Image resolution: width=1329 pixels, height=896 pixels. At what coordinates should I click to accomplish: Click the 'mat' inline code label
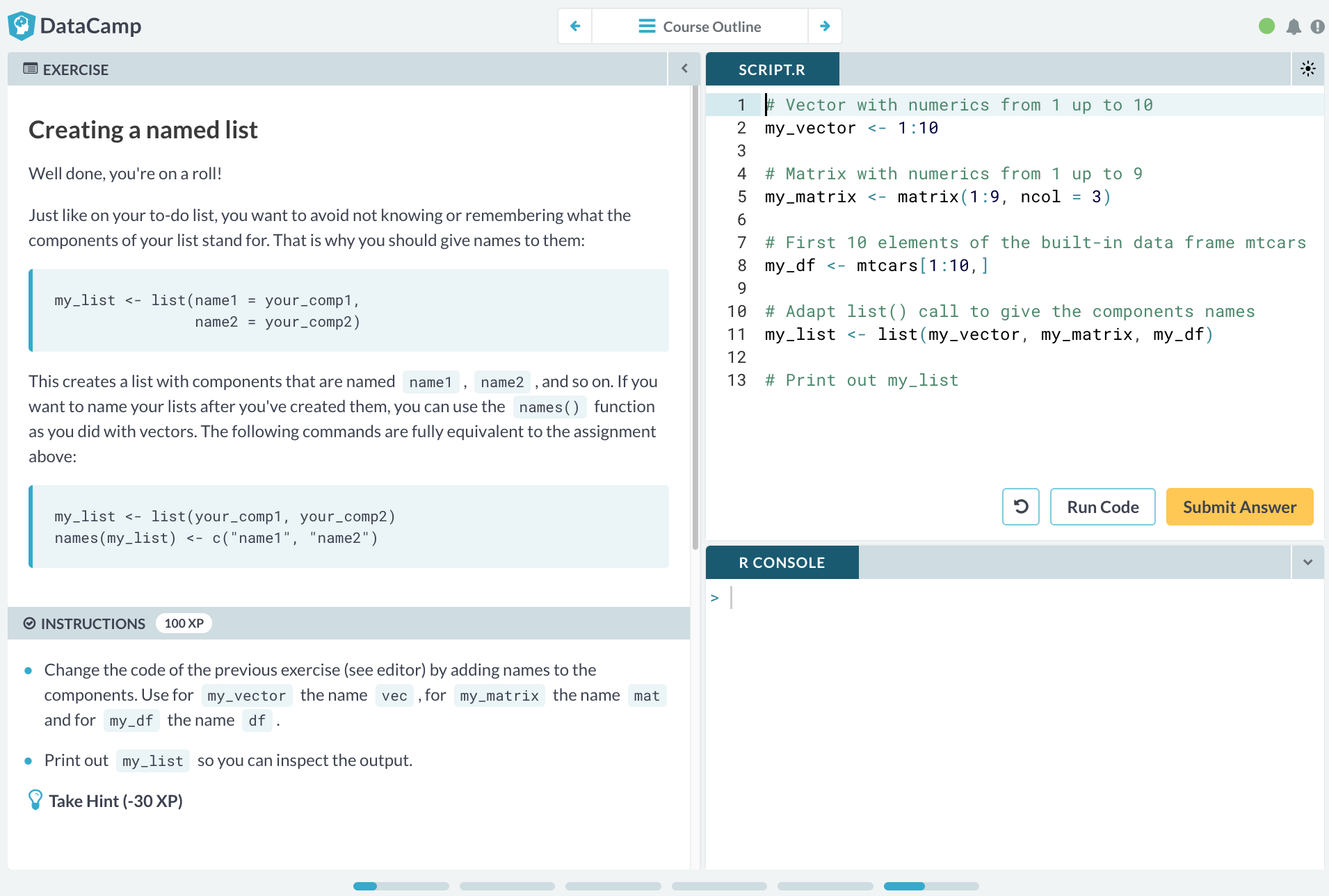click(x=647, y=696)
